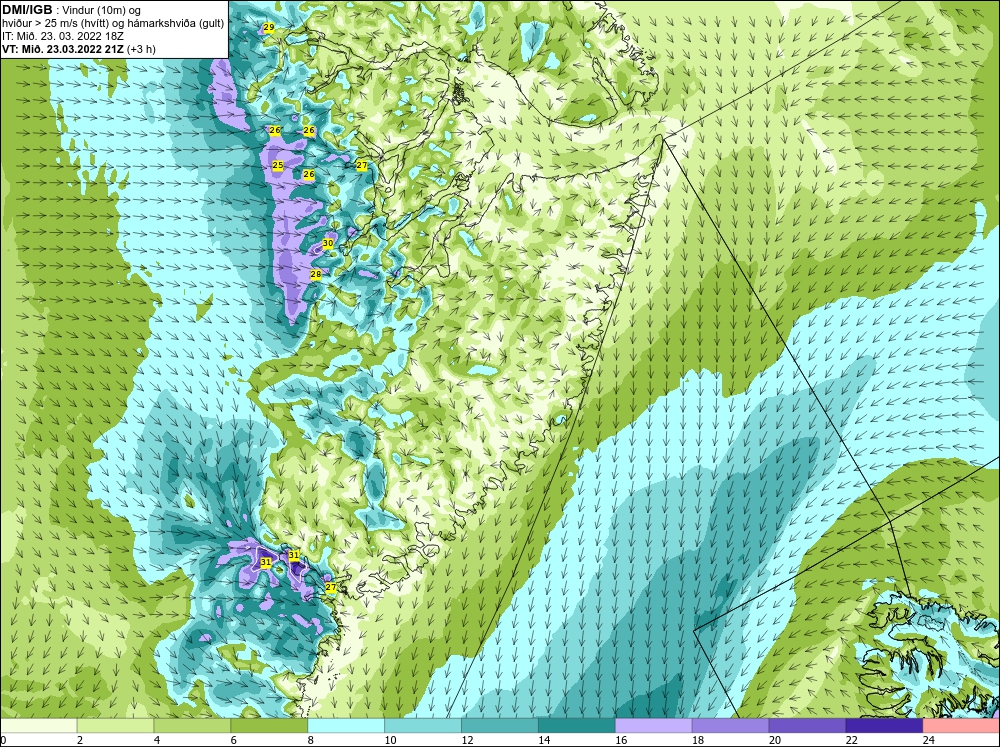Click the scale number 0
Image resolution: width=1000 pixels, height=747 pixels.
4,740
